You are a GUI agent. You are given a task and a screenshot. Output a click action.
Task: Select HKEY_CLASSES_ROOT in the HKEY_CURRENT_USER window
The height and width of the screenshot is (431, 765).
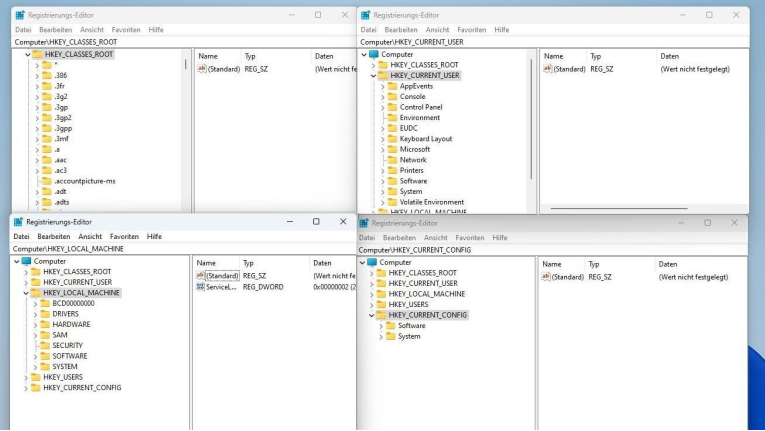coord(424,64)
